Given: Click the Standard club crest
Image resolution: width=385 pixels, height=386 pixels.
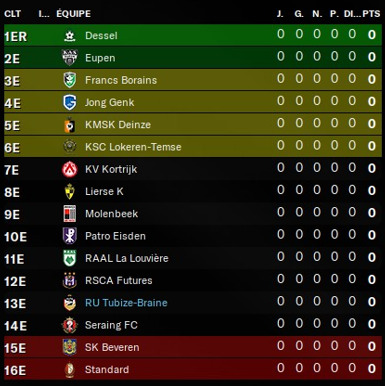Looking at the screenshot, I should (70, 370).
